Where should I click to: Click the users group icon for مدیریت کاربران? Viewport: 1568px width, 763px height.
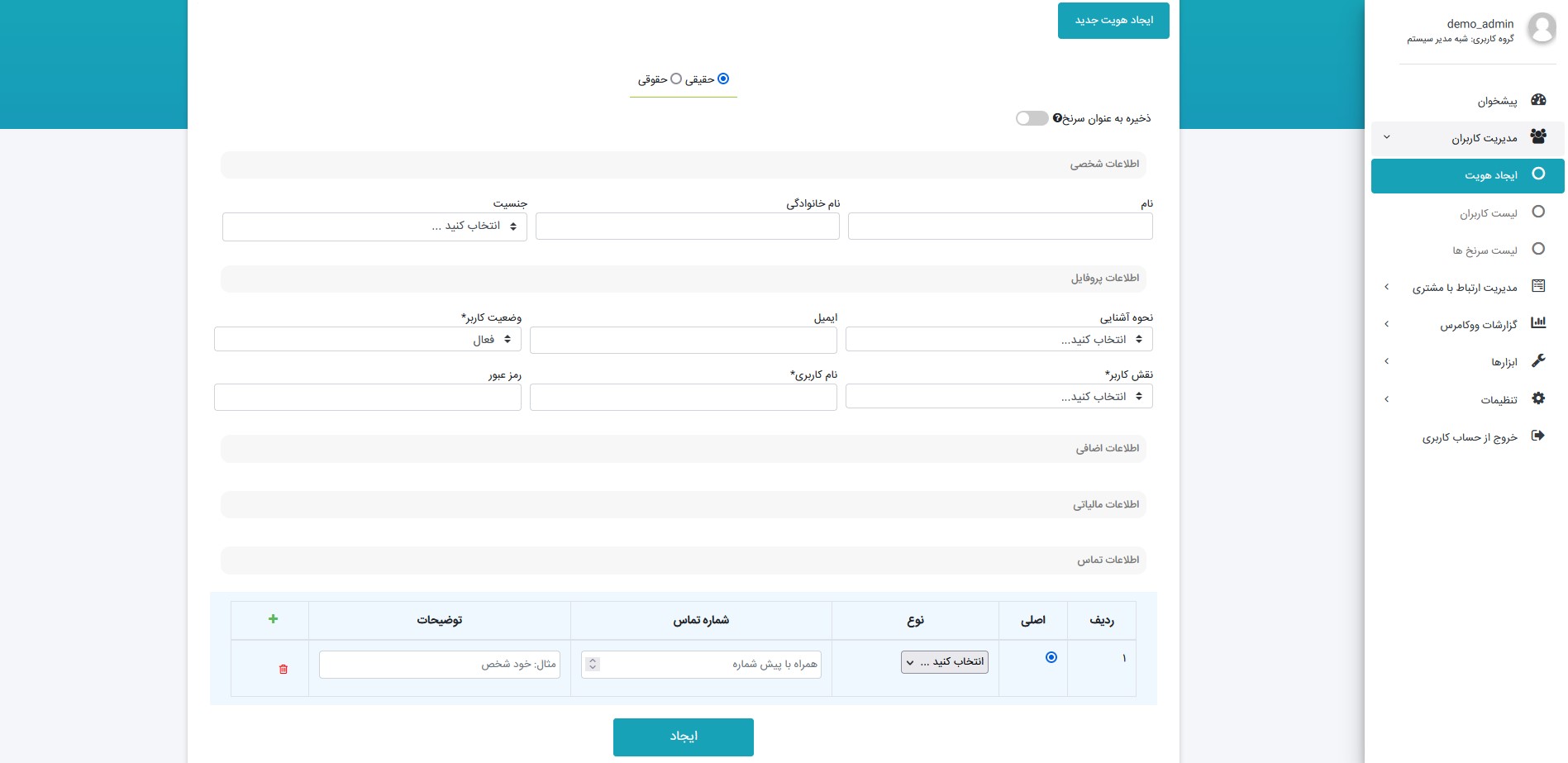pyautogui.click(x=1537, y=137)
